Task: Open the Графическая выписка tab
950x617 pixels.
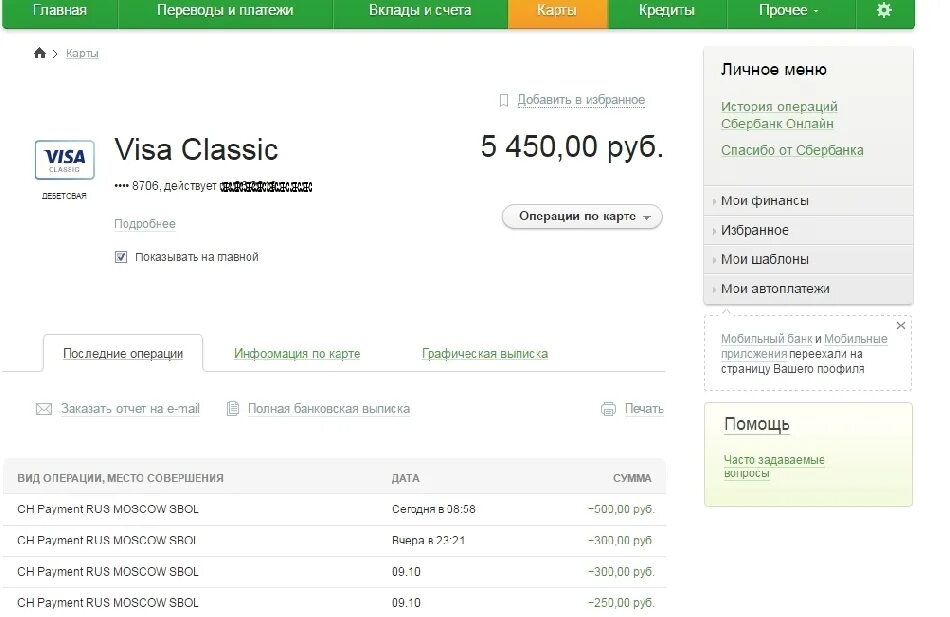Action: click(x=484, y=353)
